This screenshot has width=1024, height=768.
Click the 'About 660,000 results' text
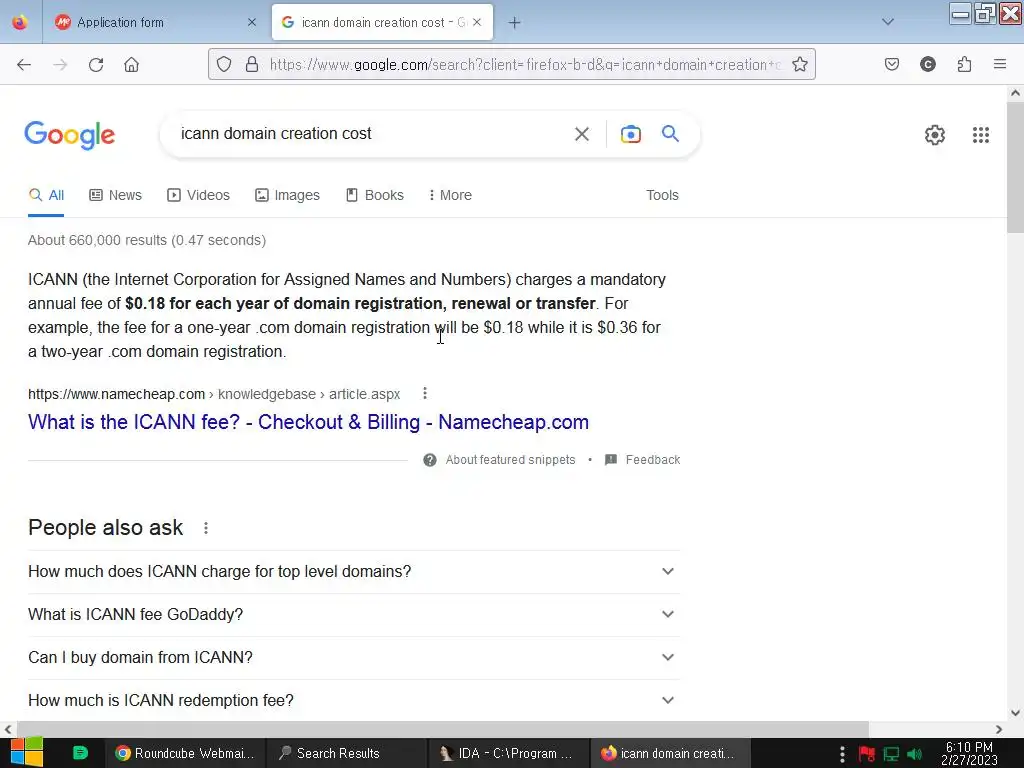147,240
